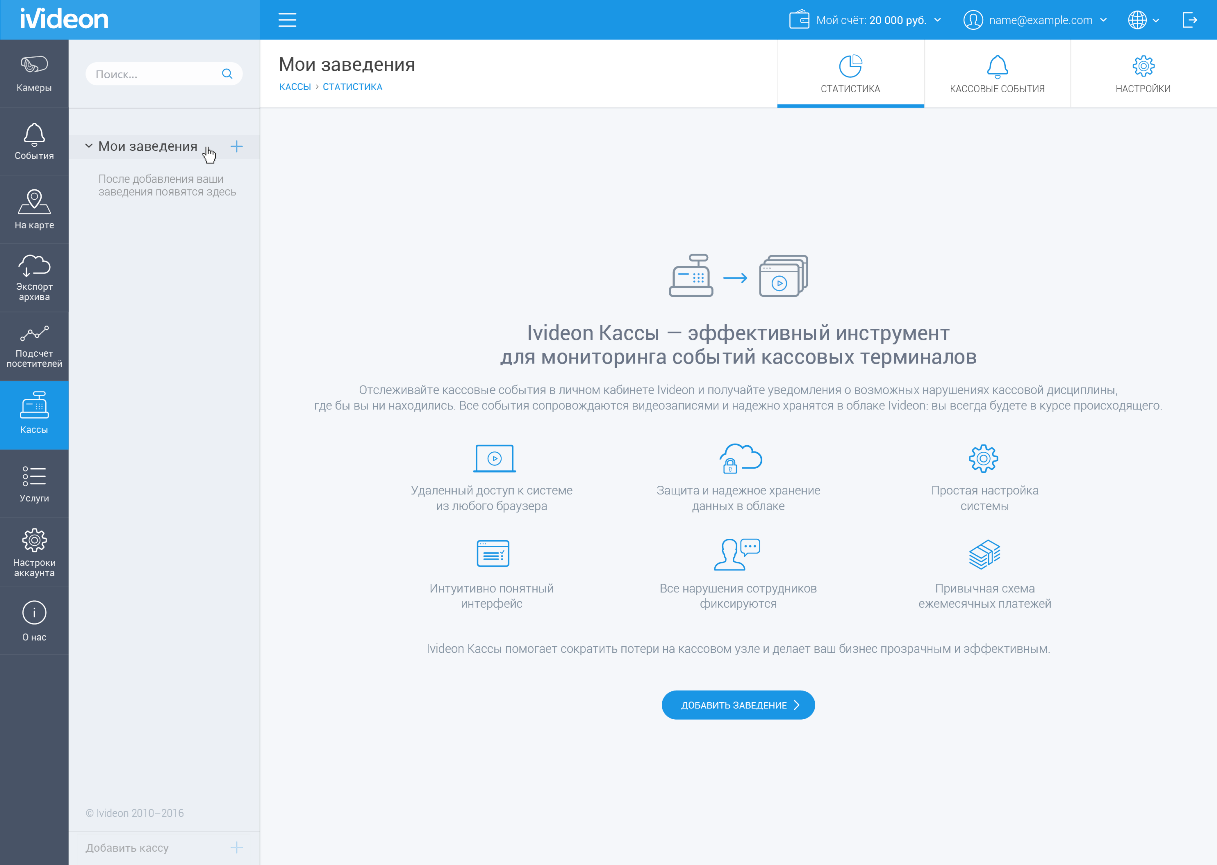Collapse the Мои заведения tree chevron
Screen dimensions: 1217x865
88,146
